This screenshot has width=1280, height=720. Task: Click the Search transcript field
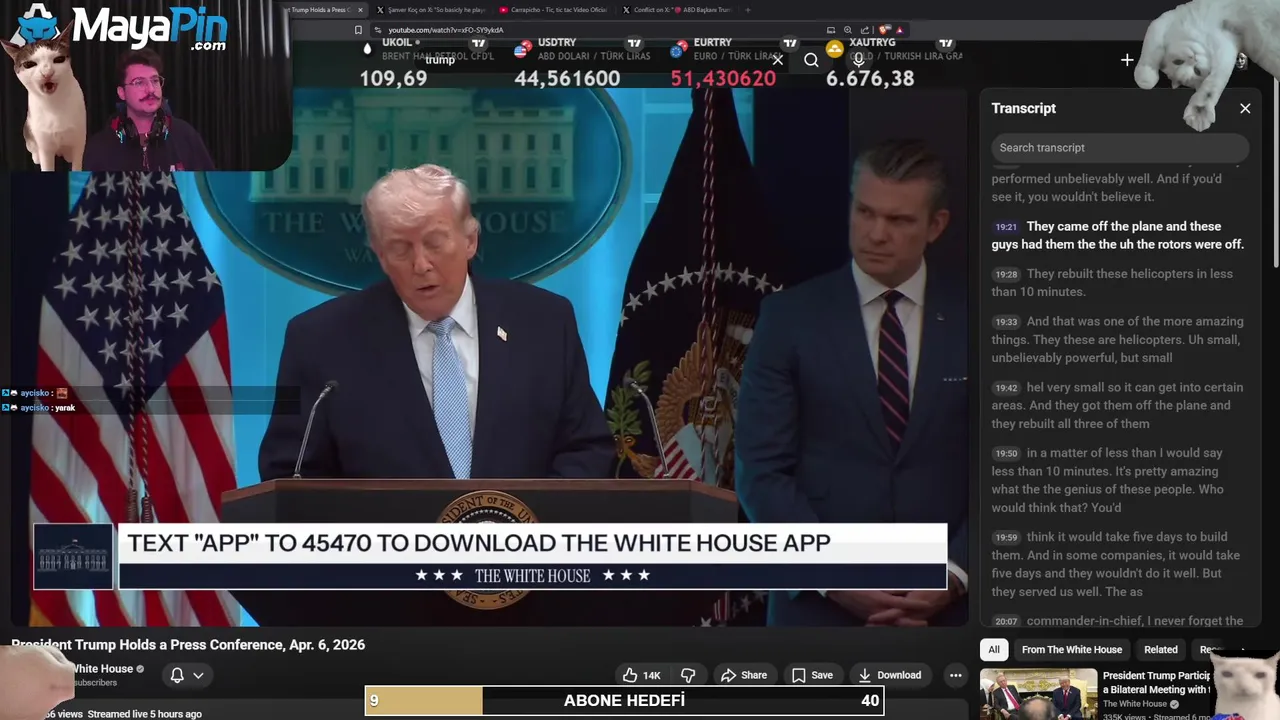tap(1120, 148)
